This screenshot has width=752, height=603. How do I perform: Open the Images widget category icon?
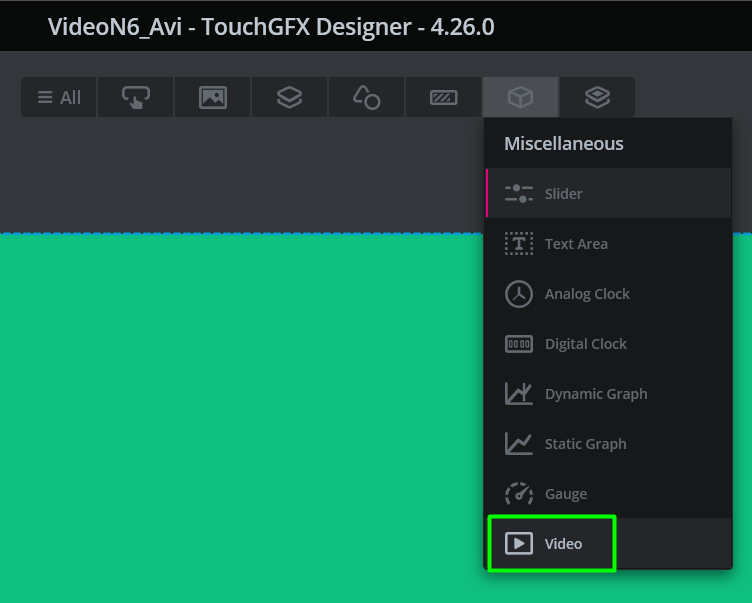(213, 97)
